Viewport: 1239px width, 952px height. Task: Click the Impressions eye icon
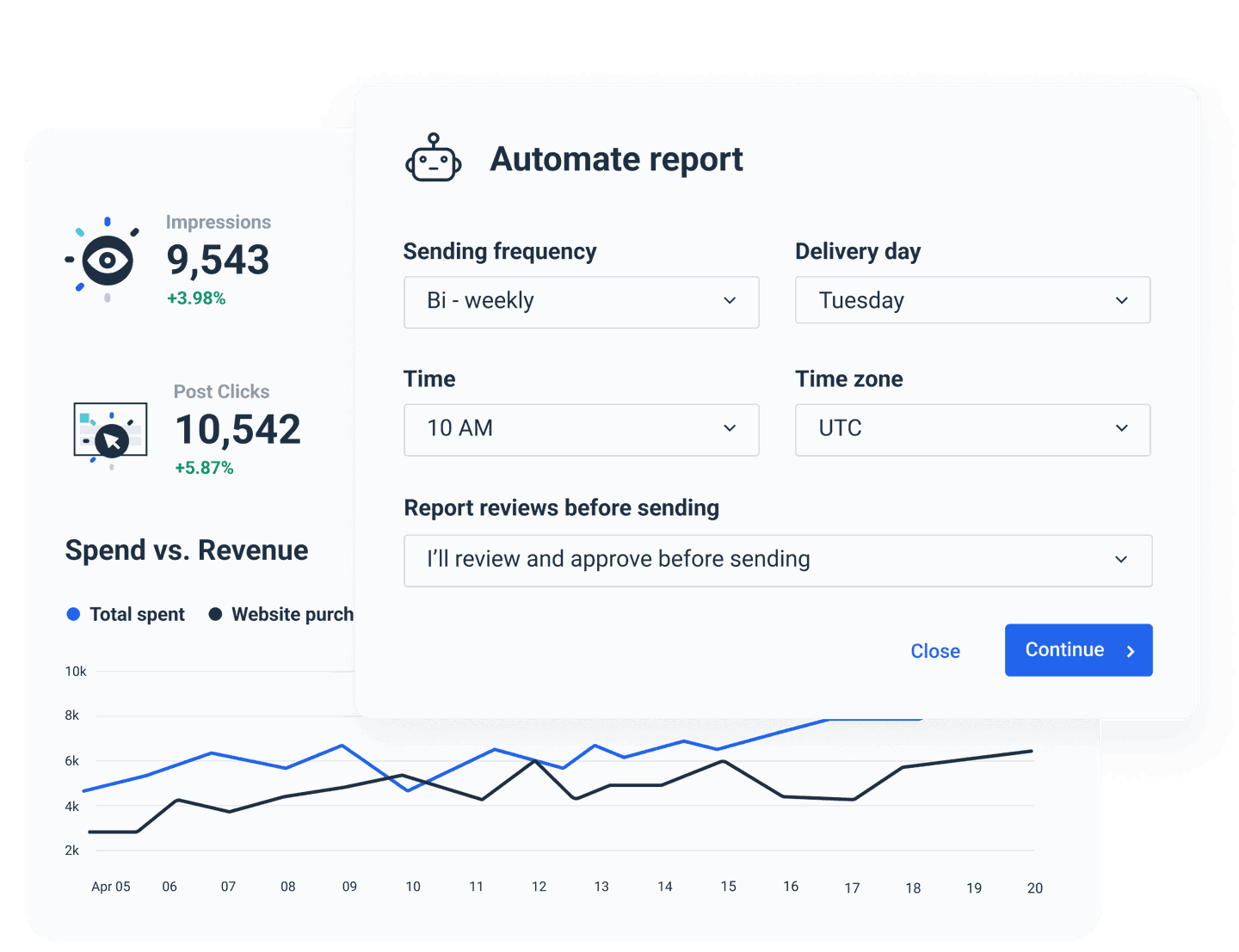tap(105, 258)
